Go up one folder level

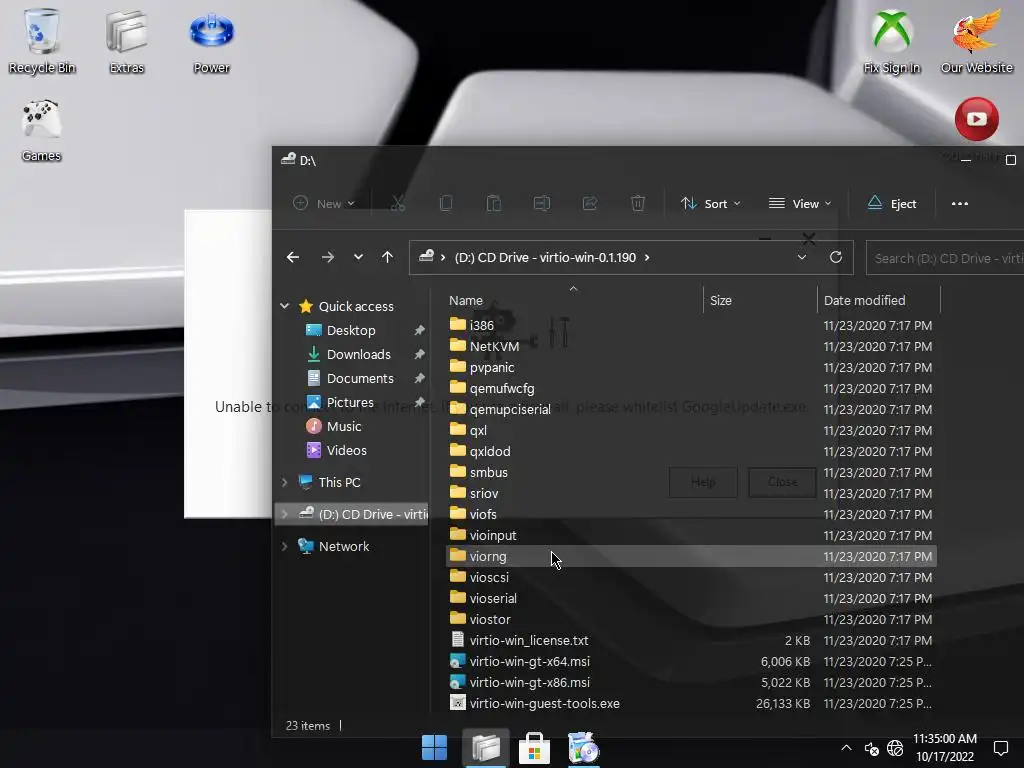pyautogui.click(x=387, y=257)
